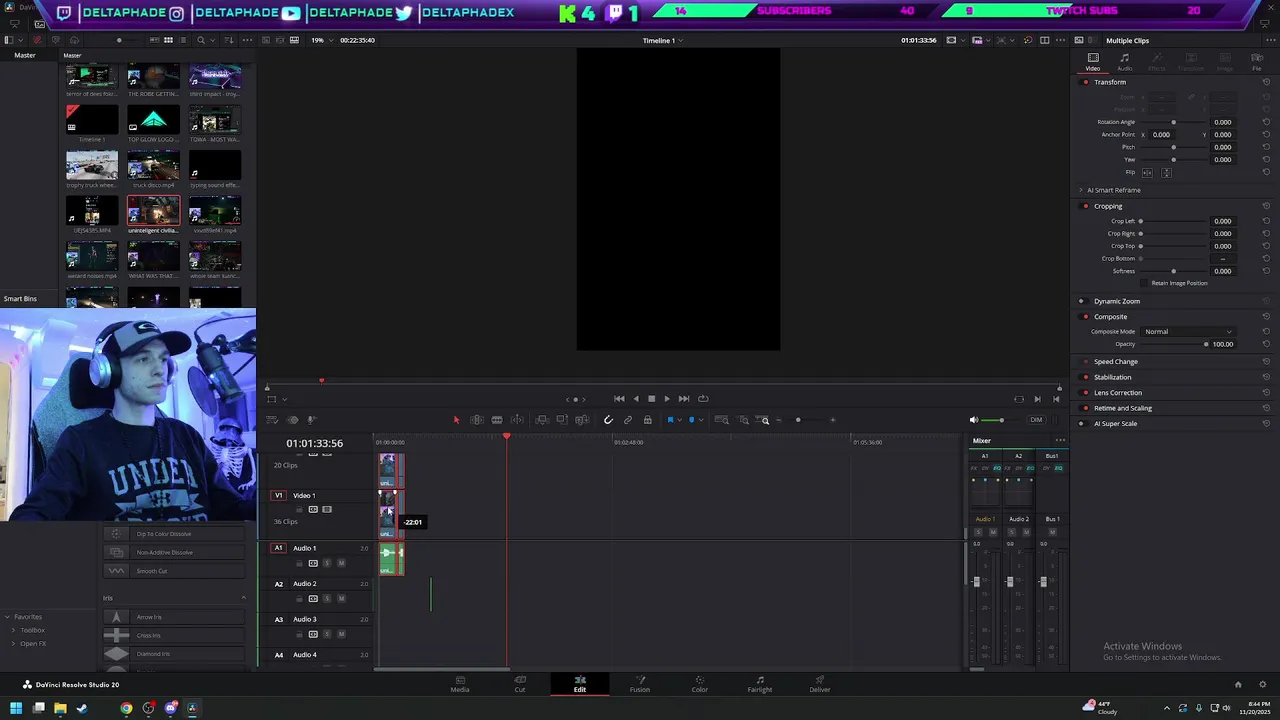Image resolution: width=1280 pixels, height=720 pixels.
Task: Go to first frame of timeline
Action: [619, 398]
